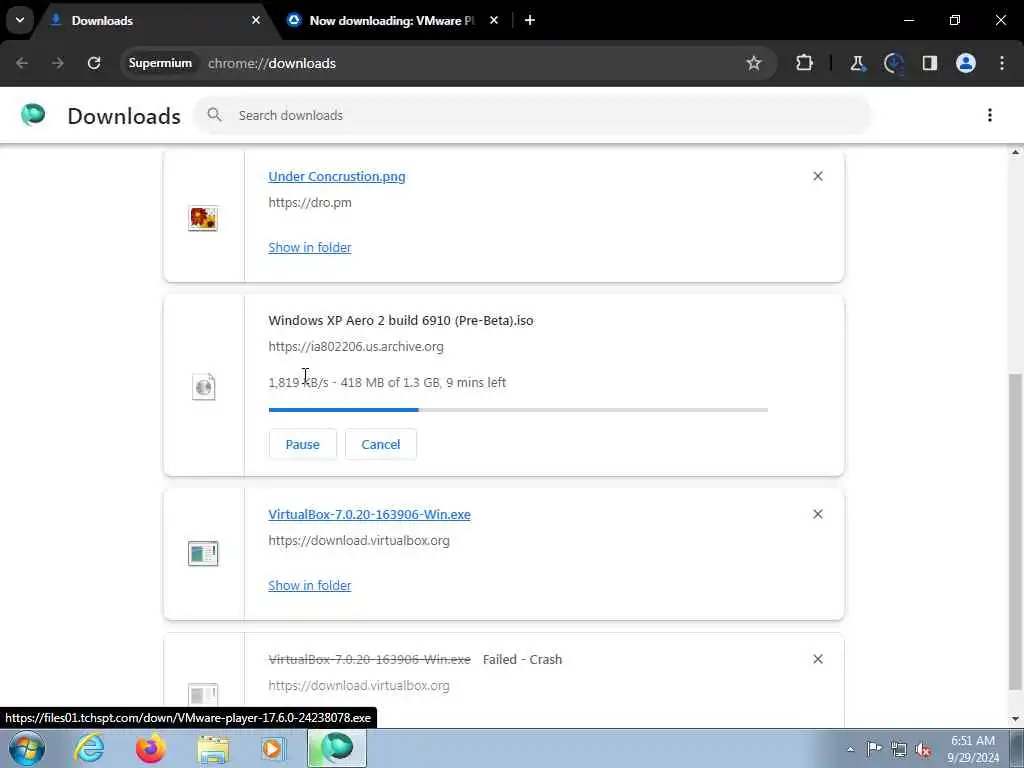Click the Under Concrustion.png image icon
This screenshot has height=768, width=1024.
tap(203, 218)
